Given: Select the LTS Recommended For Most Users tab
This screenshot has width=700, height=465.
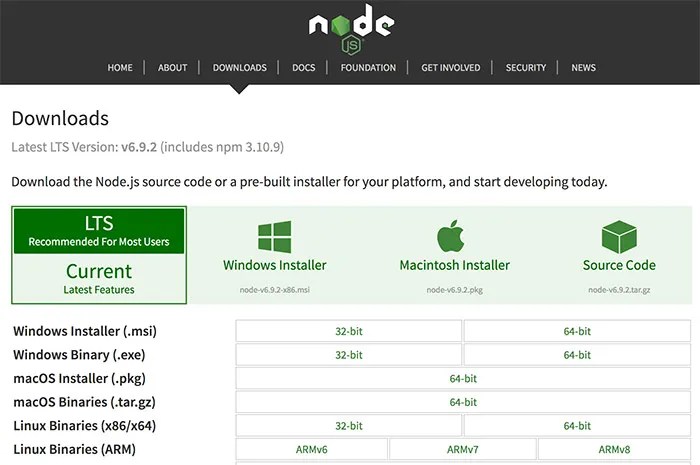Looking at the screenshot, I should tap(99, 231).
